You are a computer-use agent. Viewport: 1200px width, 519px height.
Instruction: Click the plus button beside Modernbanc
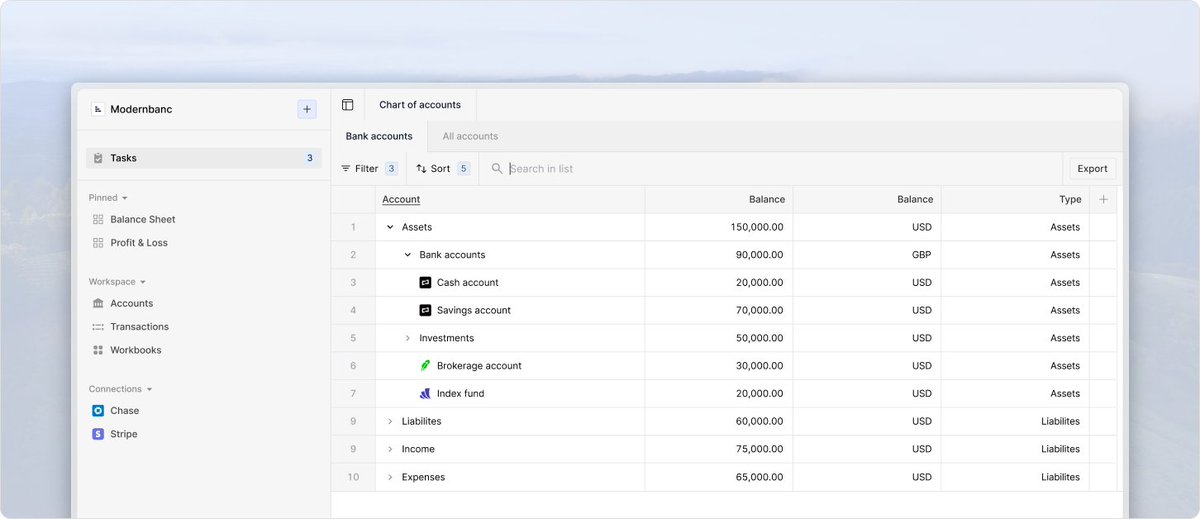pos(307,109)
